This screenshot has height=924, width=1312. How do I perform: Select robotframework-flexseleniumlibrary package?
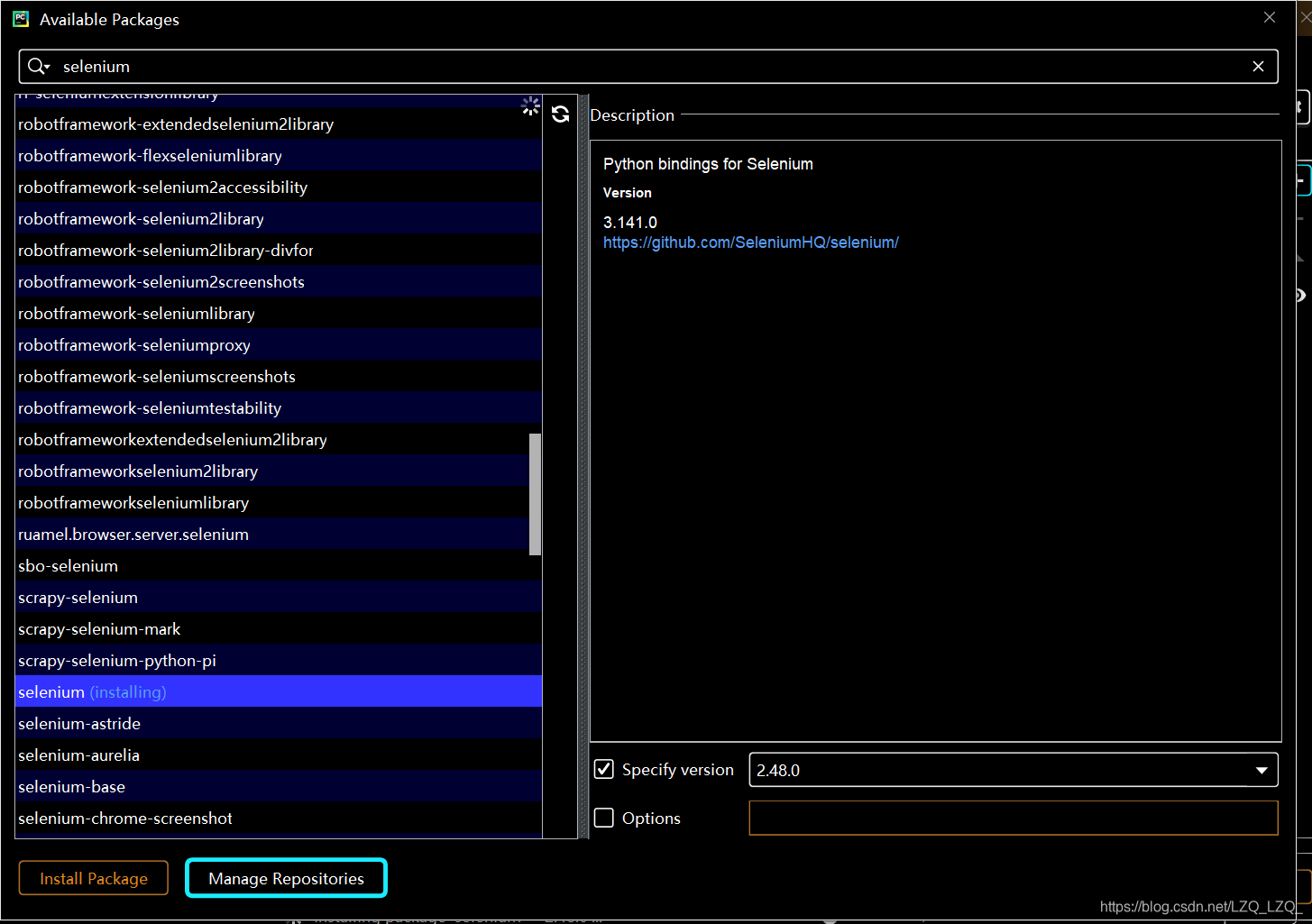(279, 155)
